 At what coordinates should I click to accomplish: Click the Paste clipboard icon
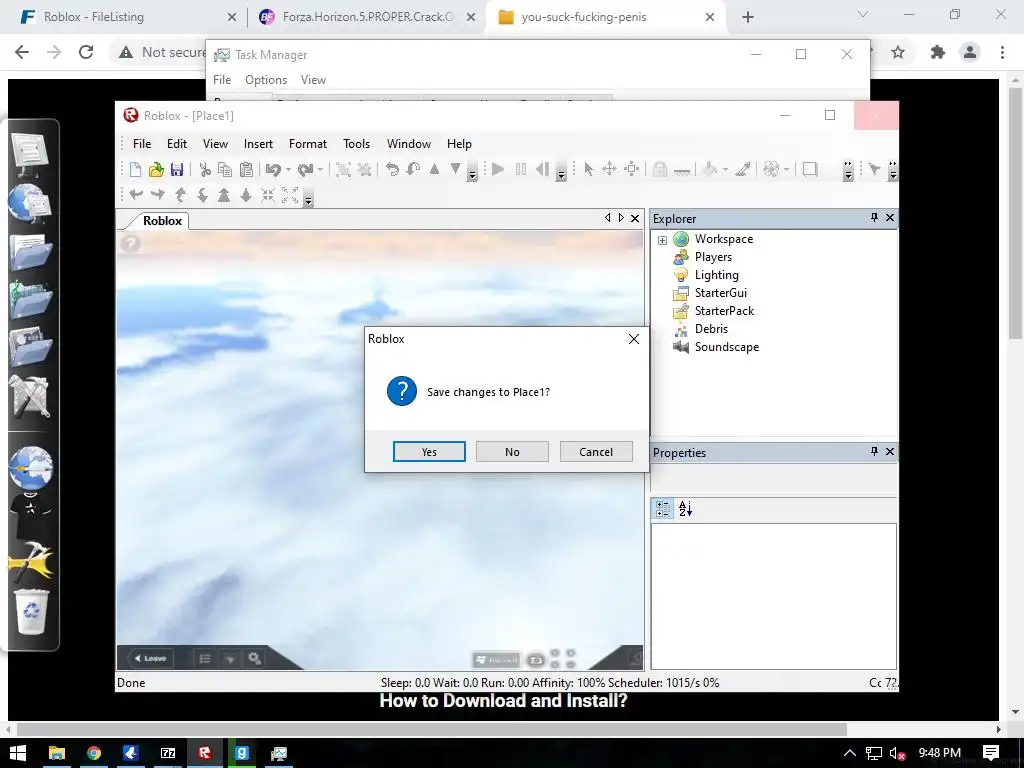coord(246,170)
